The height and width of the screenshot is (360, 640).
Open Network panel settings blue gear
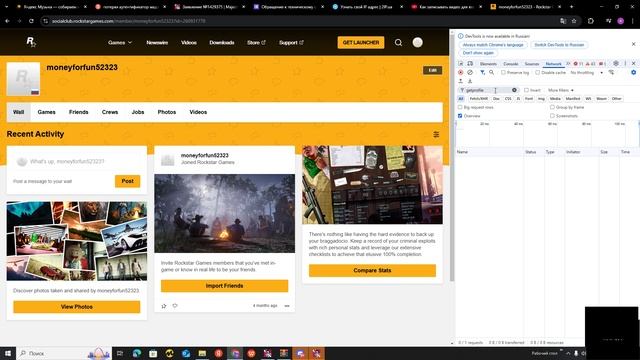[633, 72]
